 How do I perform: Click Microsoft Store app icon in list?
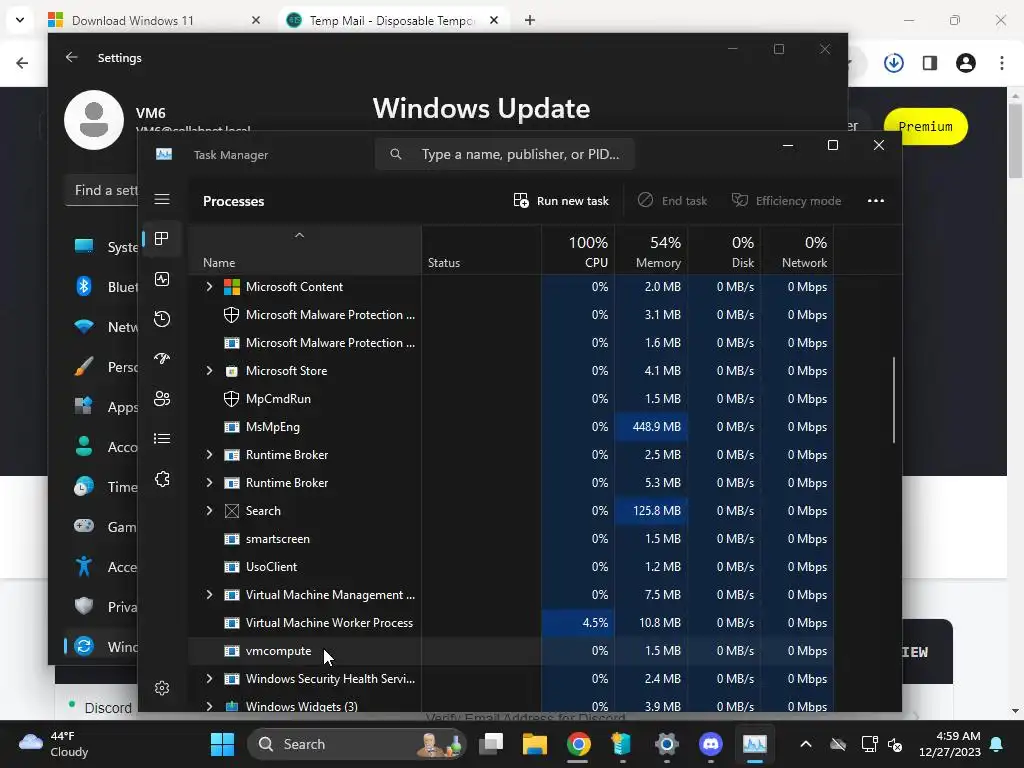click(231, 371)
